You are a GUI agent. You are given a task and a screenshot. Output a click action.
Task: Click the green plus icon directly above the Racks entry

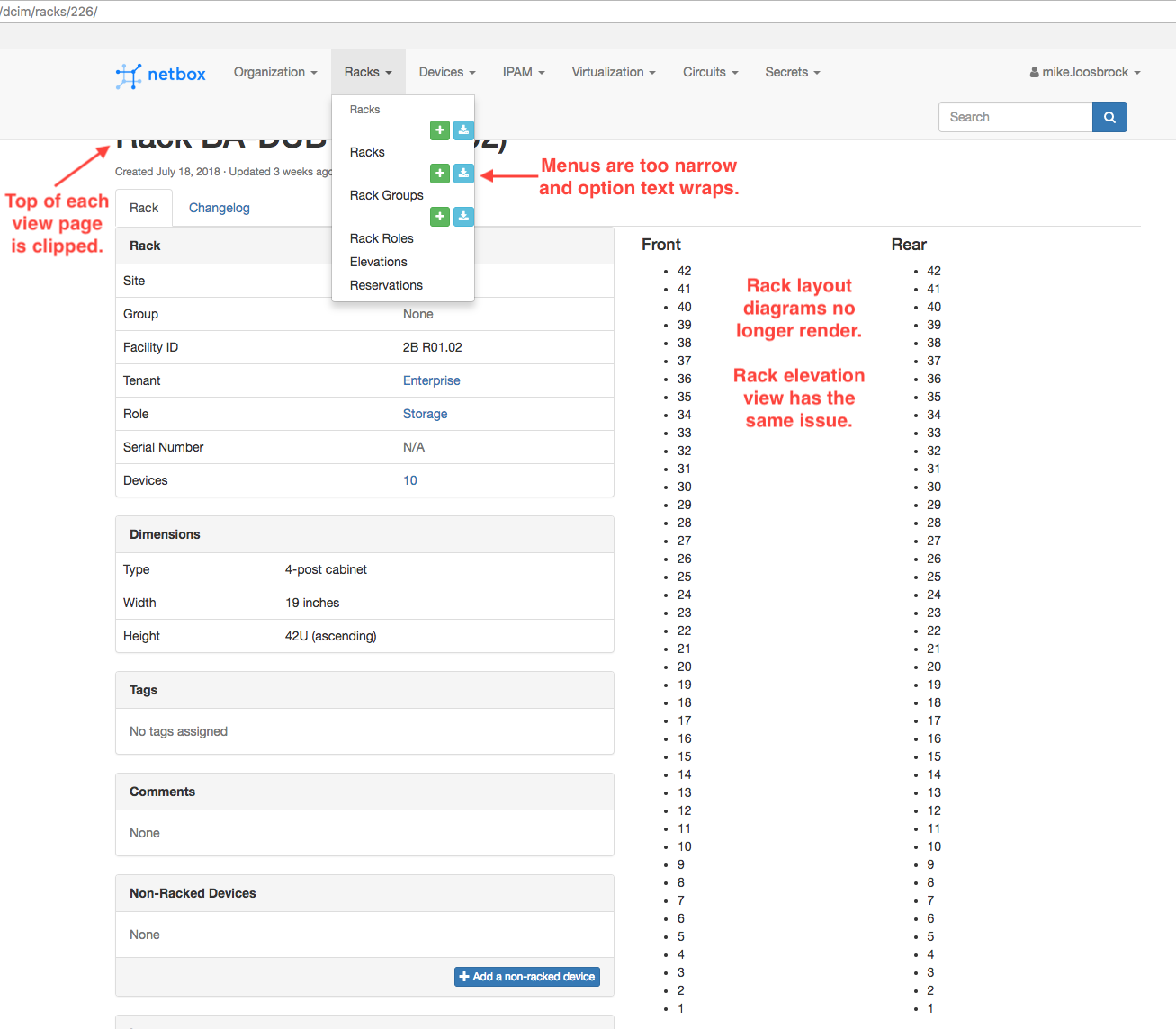click(440, 130)
